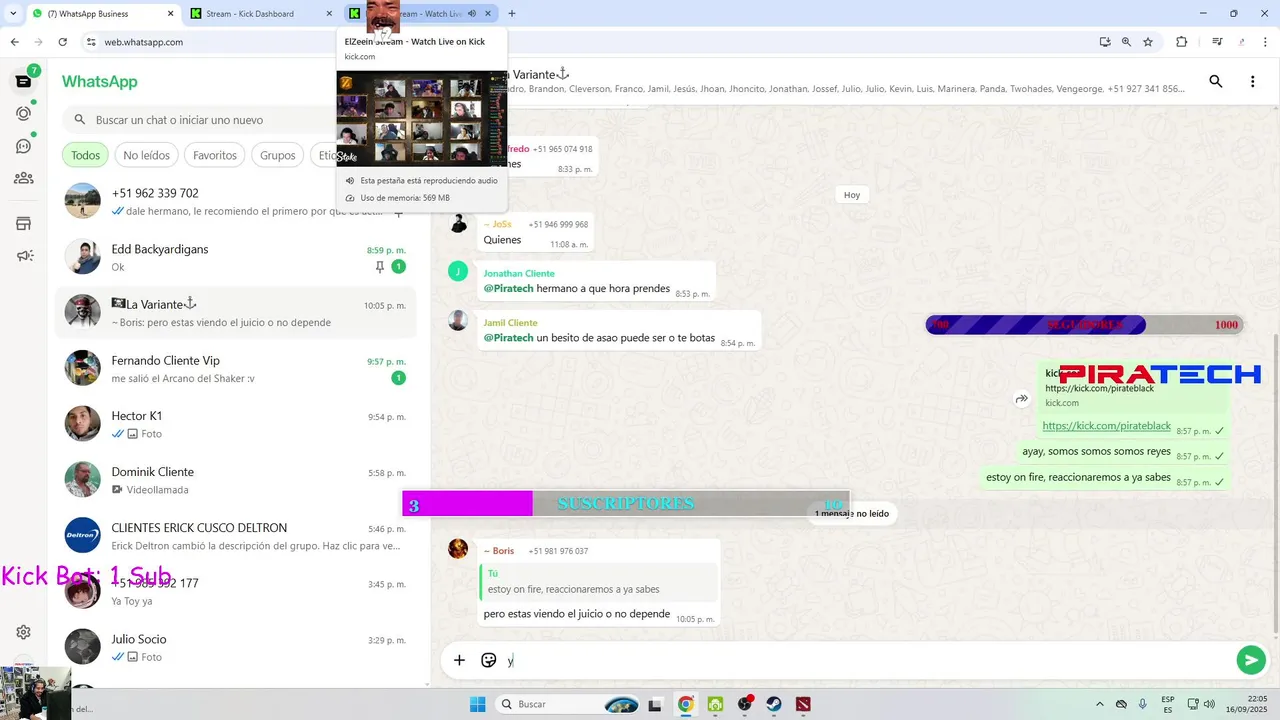Select the Favoritos chat filter
This screenshot has height=720, width=1280.
tap(215, 155)
